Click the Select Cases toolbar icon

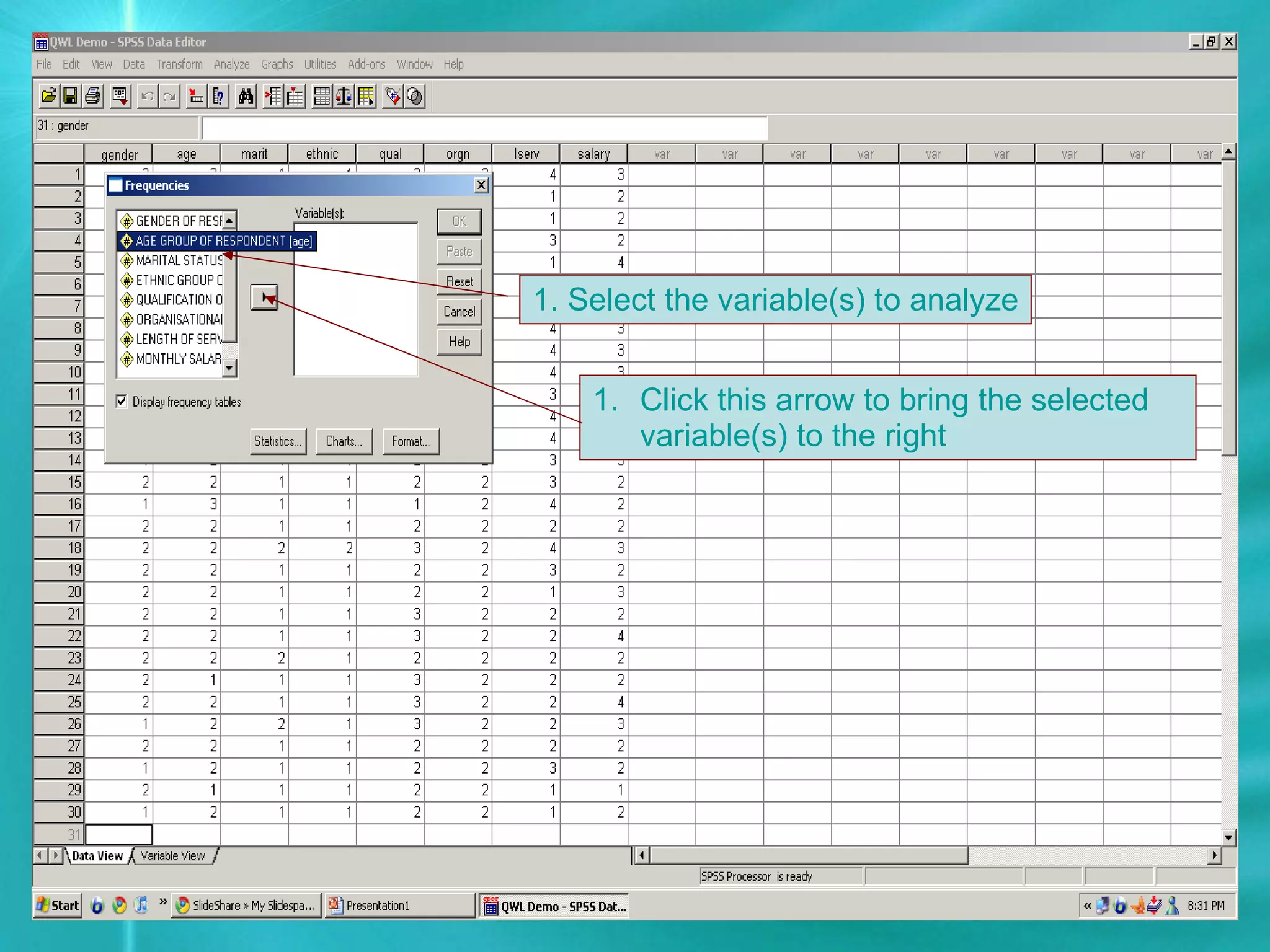tap(366, 96)
